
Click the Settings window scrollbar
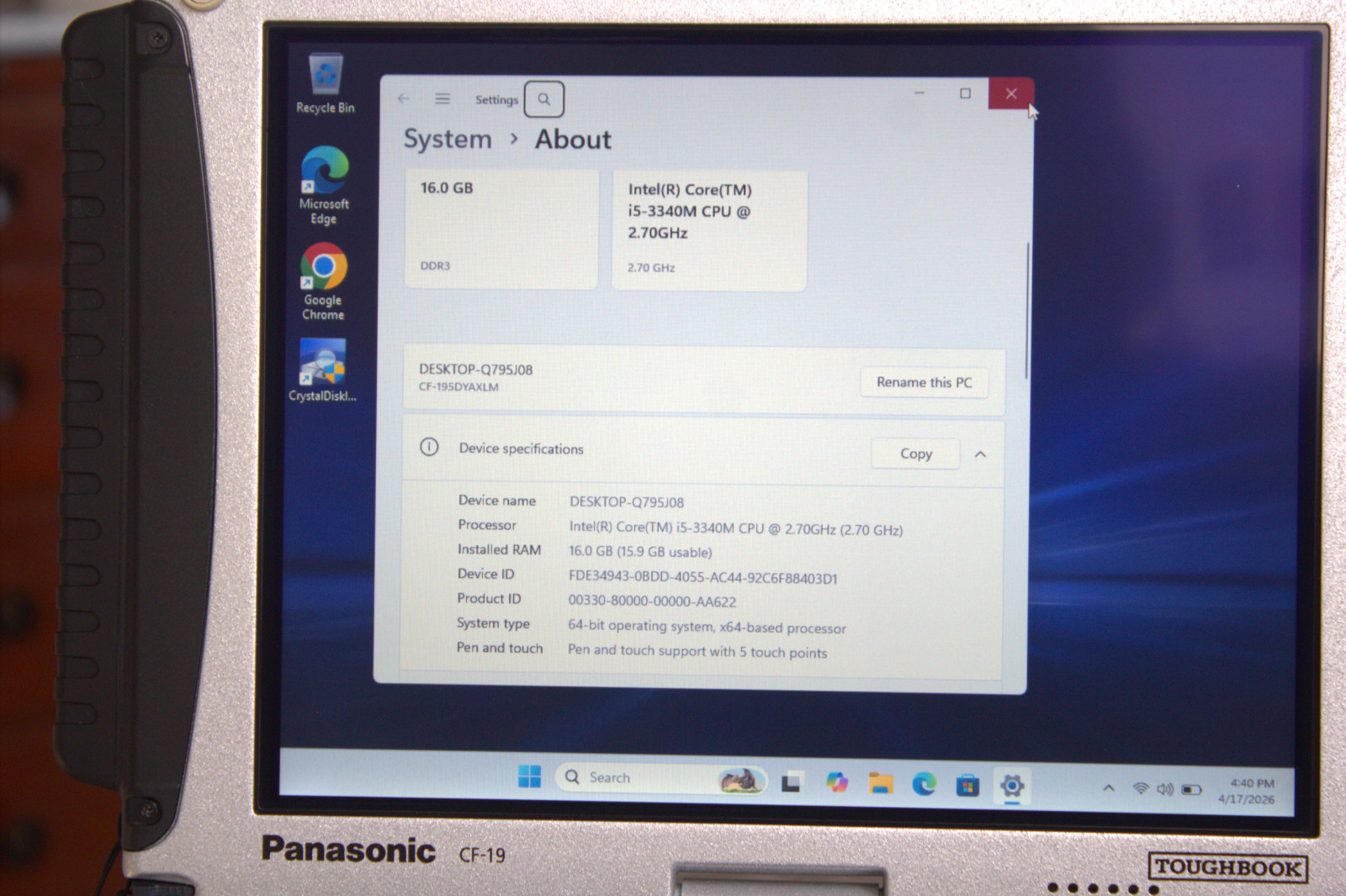click(x=1026, y=310)
